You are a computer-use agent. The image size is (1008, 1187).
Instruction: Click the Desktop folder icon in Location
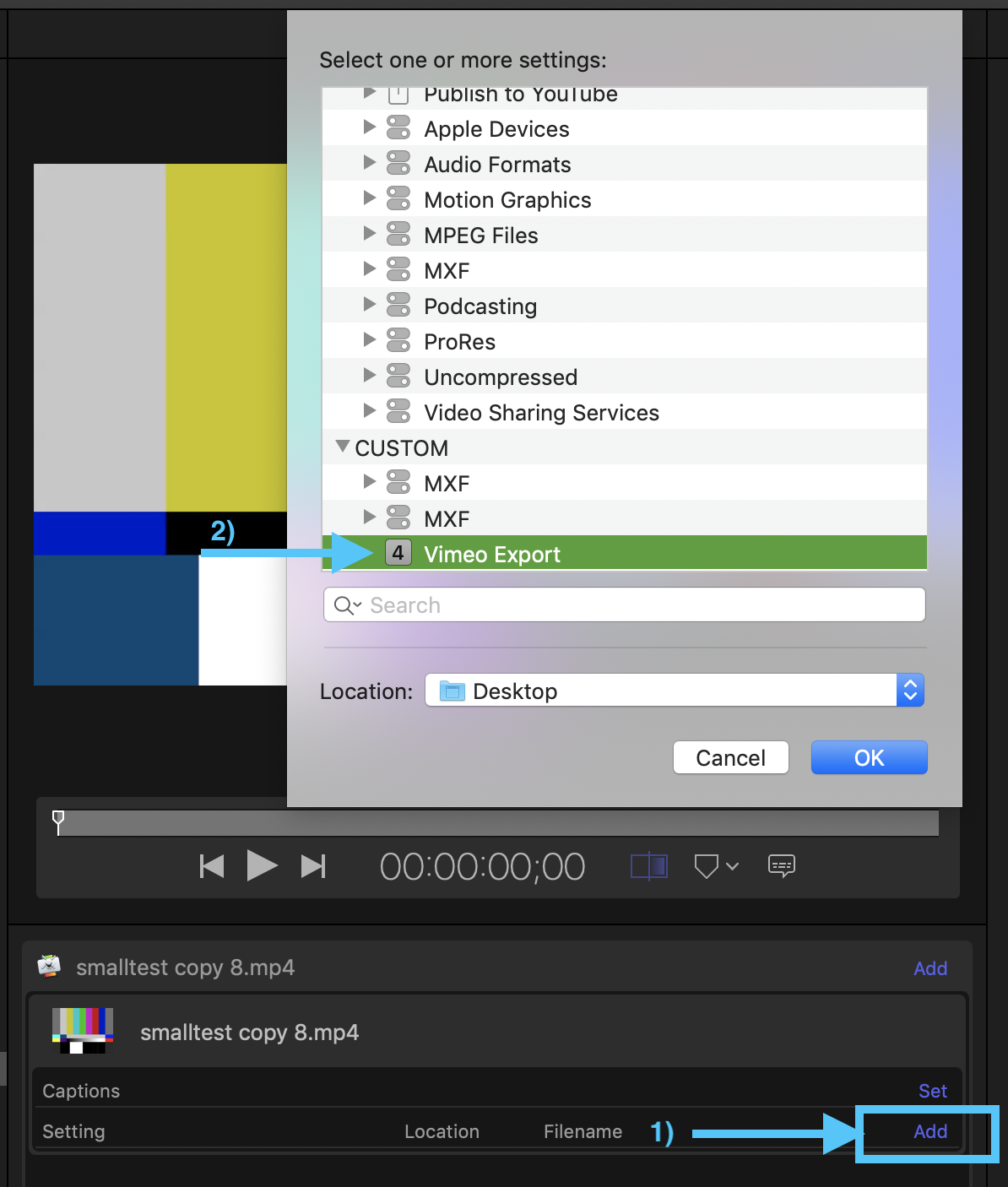tap(452, 690)
